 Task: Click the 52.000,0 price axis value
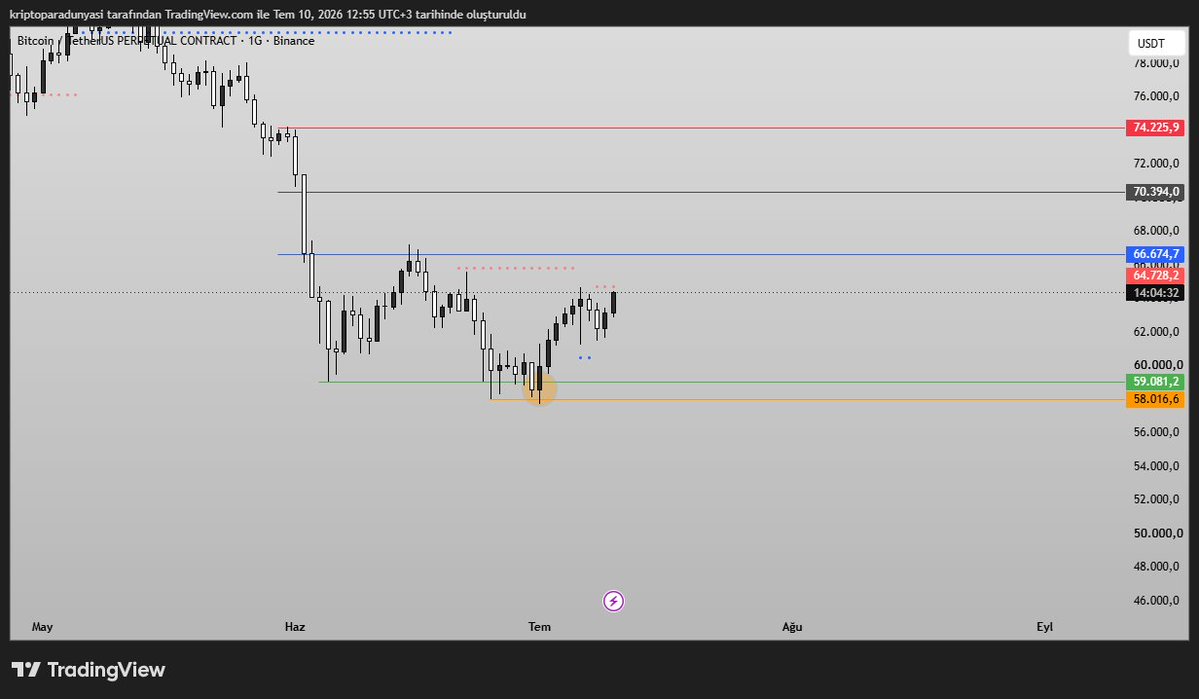pos(1156,499)
